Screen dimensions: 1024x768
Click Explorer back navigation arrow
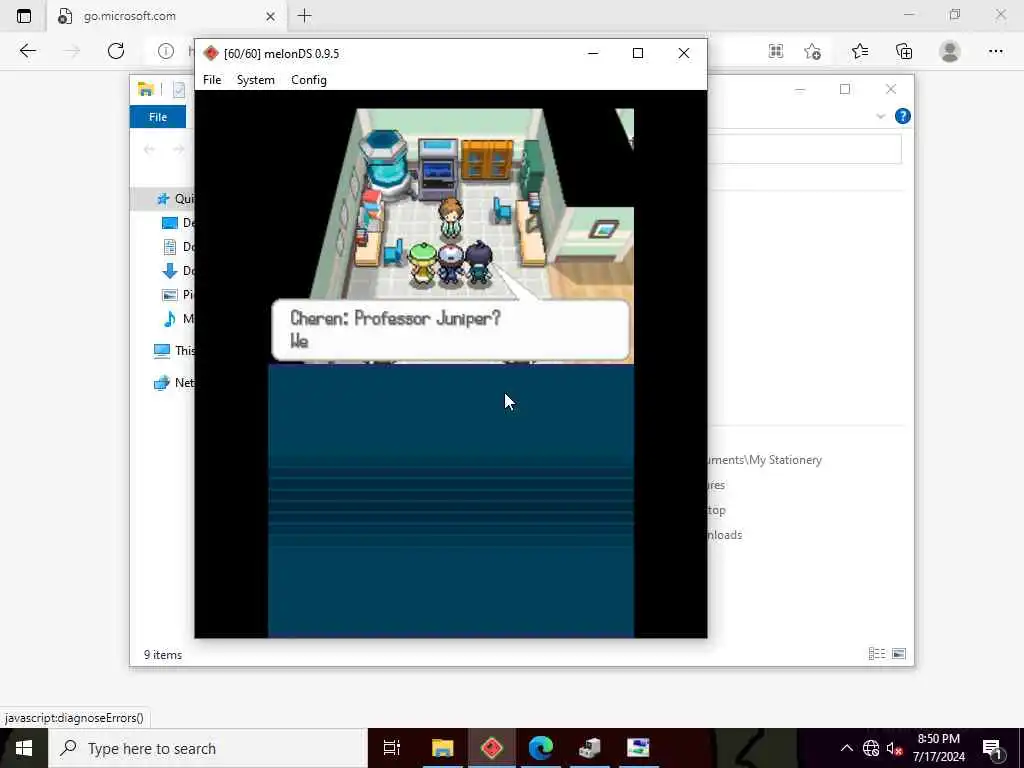(x=150, y=150)
